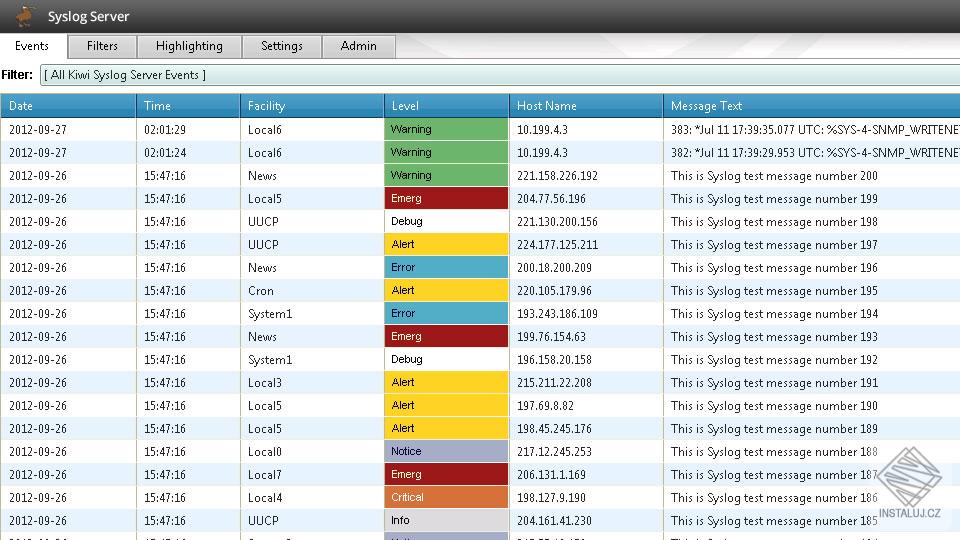Click the UUCP facility for message 185
Screen dimensions: 960x540
click(263, 520)
